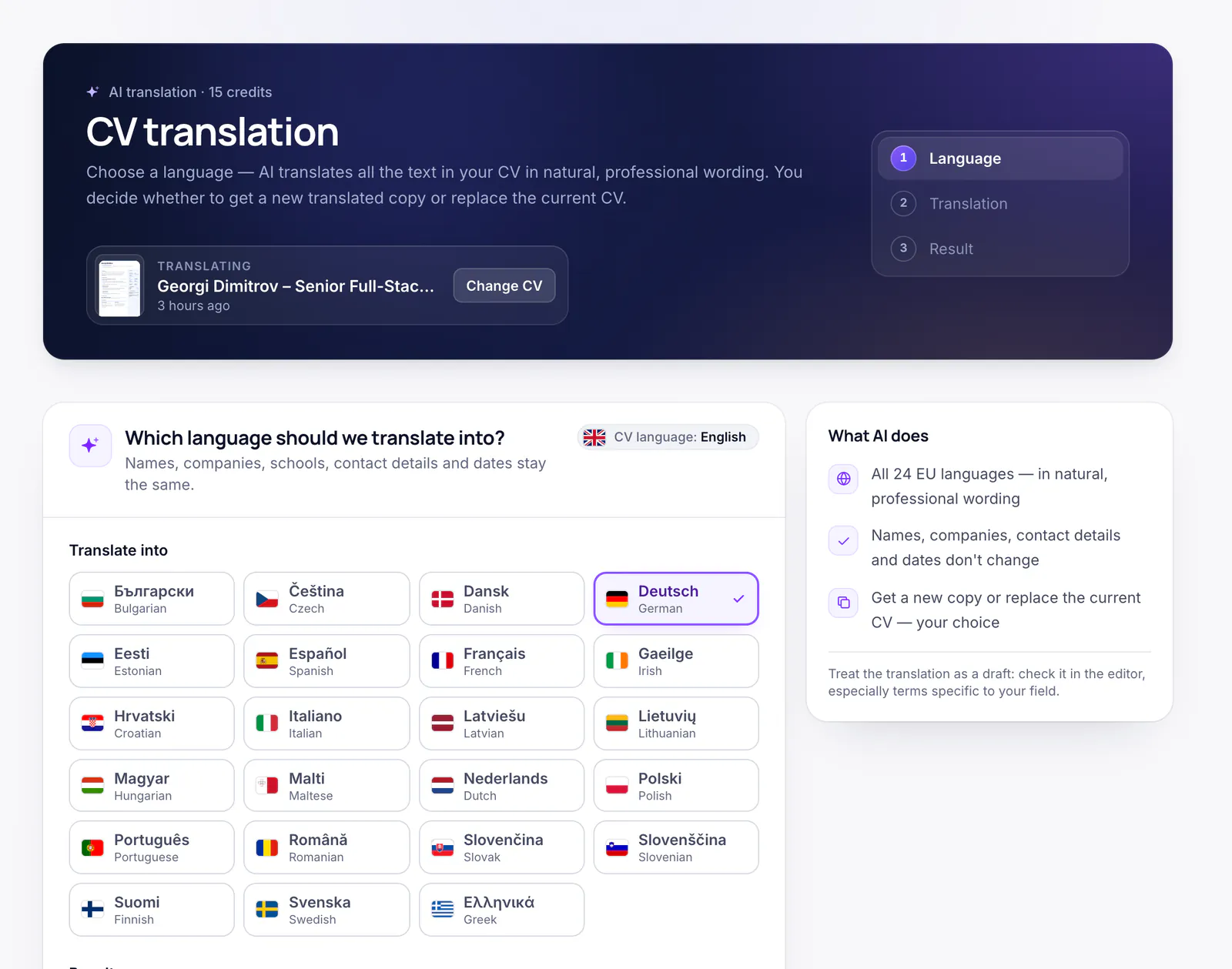This screenshot has width=1232, height=969.
Task: Click the globe icon under What AI does
Action: click(843, 479)
